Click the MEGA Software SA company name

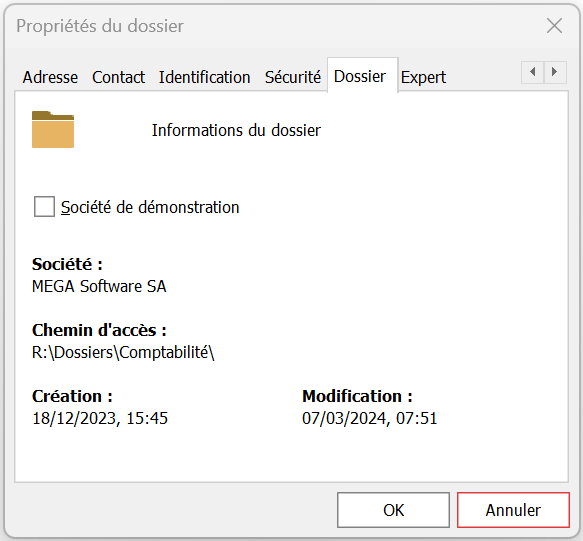pos(99,286)
